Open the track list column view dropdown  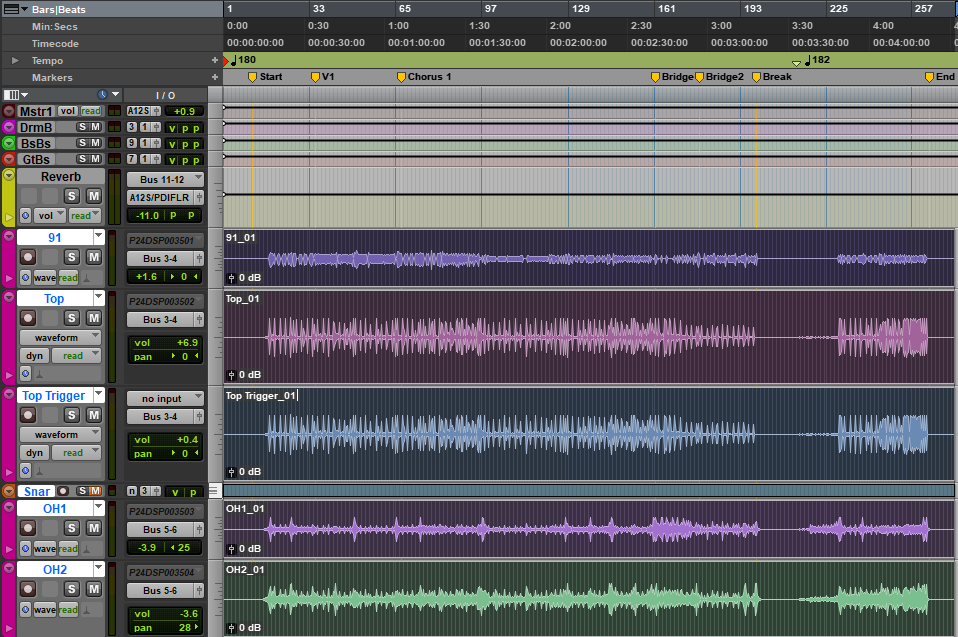point(16,95)
